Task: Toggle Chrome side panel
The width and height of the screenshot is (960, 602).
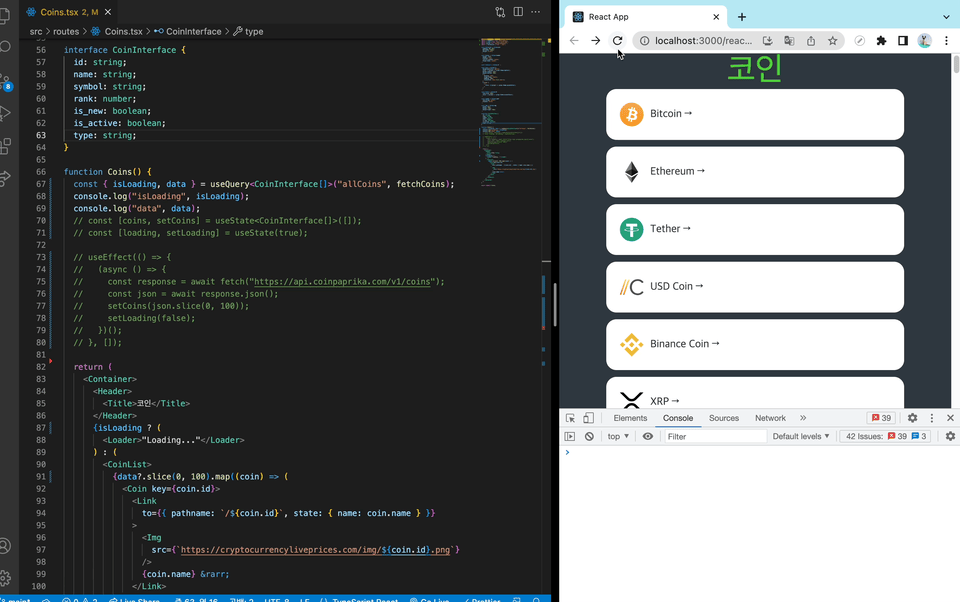Action: point(902,40)
